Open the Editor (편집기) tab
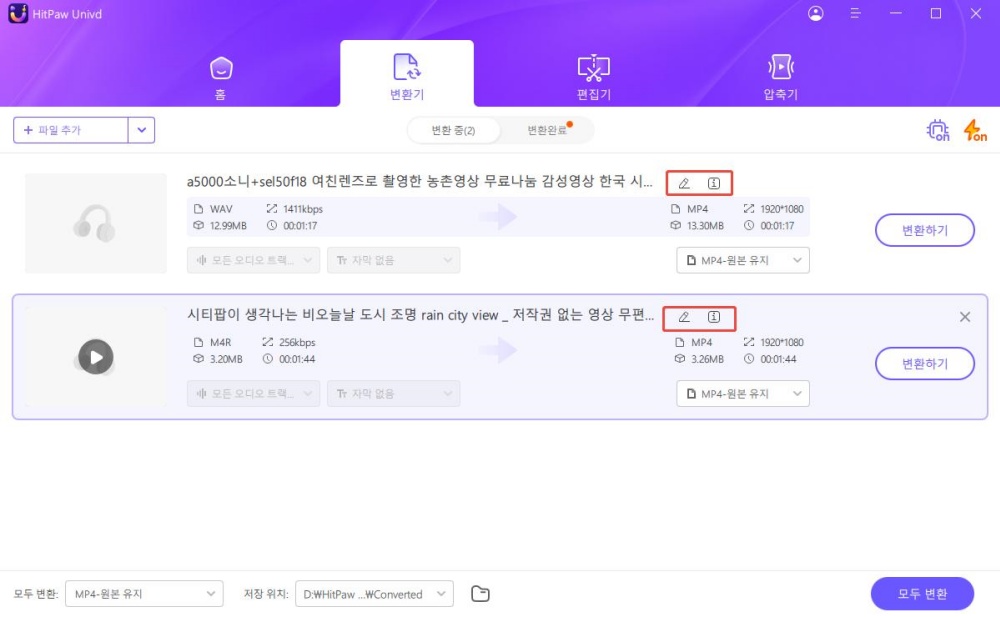1000x617 pixels. pos(594,78)
